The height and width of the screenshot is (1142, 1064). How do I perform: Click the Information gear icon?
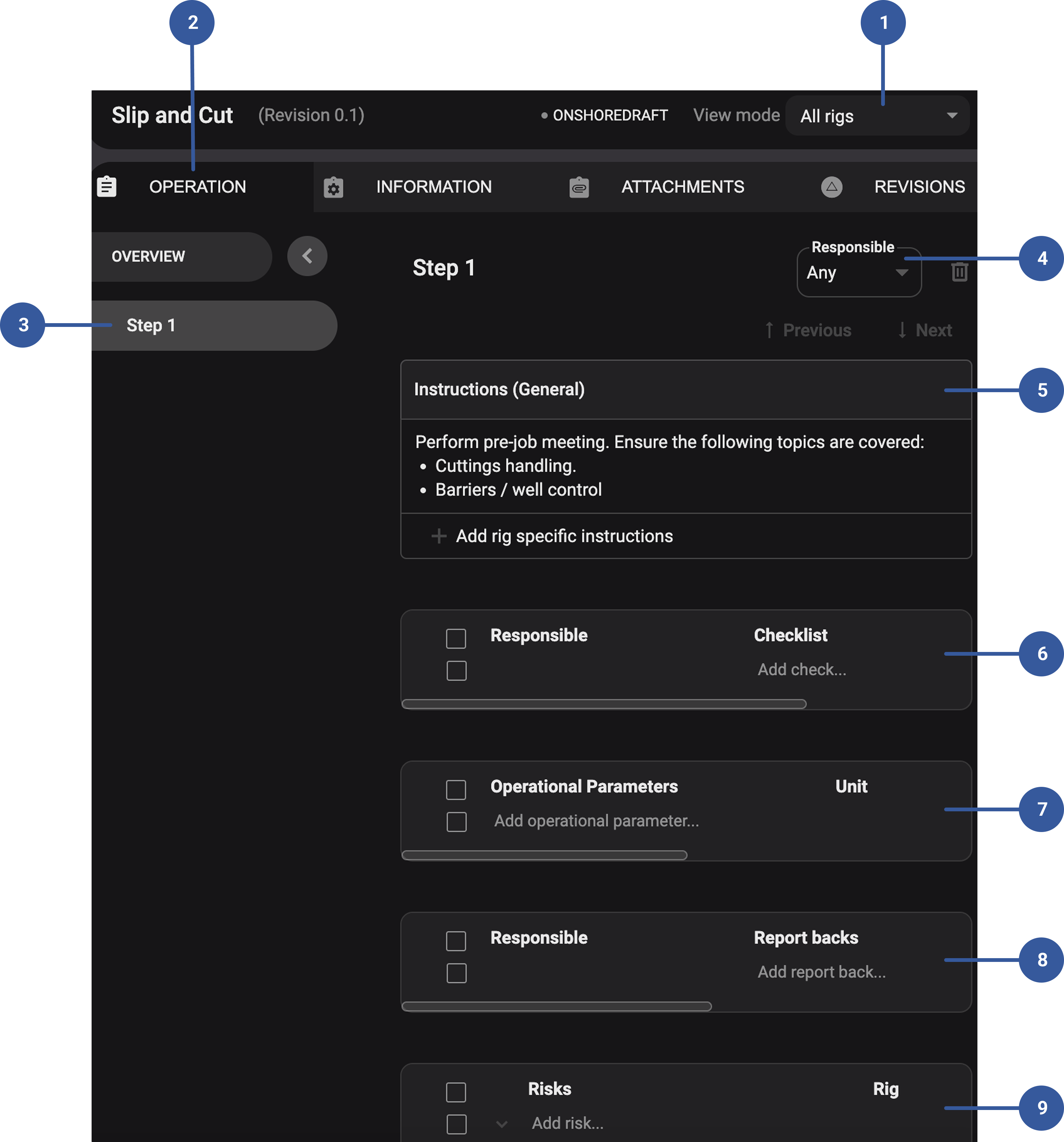pyautogui.click(x=334, y=186)
